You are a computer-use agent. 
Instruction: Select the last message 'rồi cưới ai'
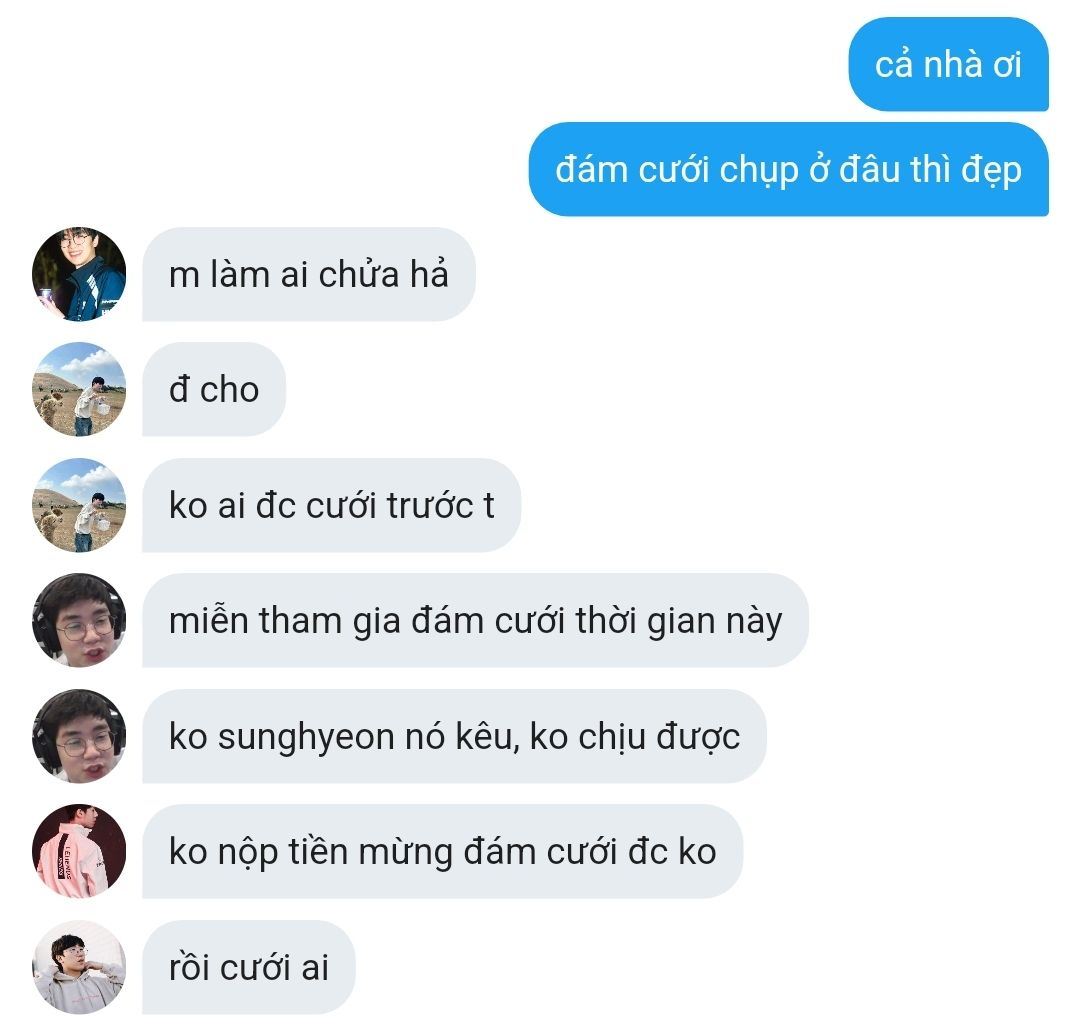[x=249, y=967]
